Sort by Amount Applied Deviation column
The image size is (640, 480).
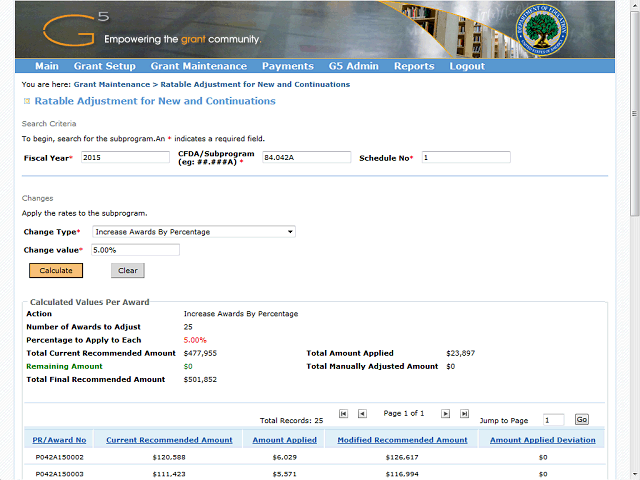(542, 440)
